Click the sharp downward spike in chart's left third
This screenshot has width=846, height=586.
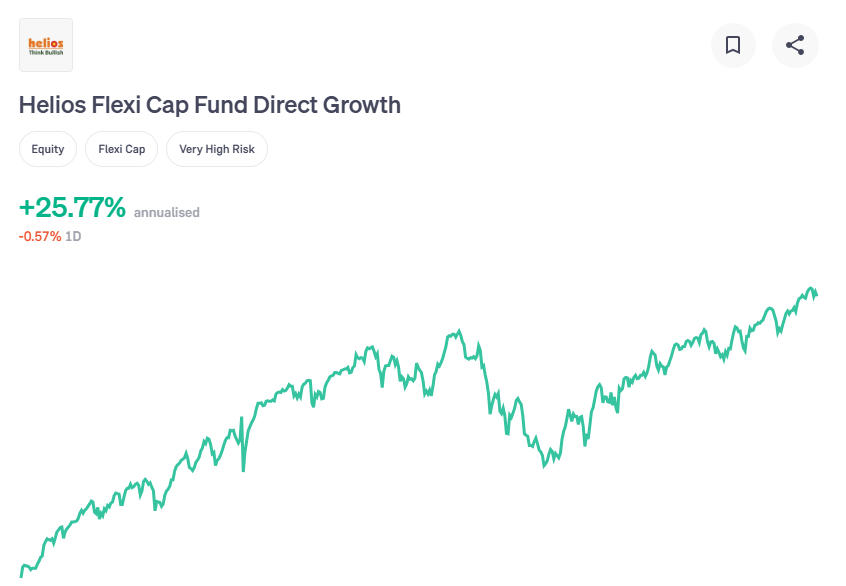click(243, 469)
